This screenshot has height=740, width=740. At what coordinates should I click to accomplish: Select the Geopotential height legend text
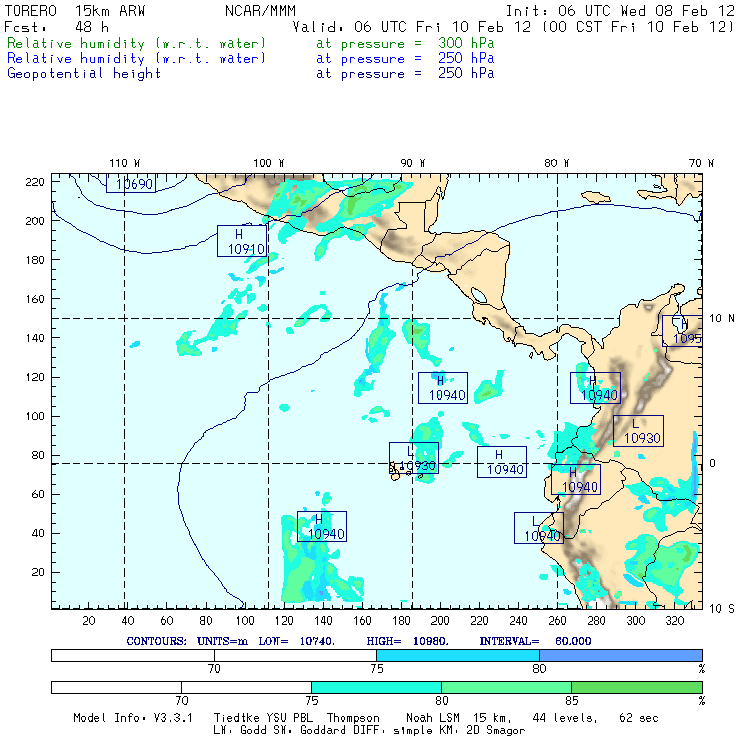(84, 74)
